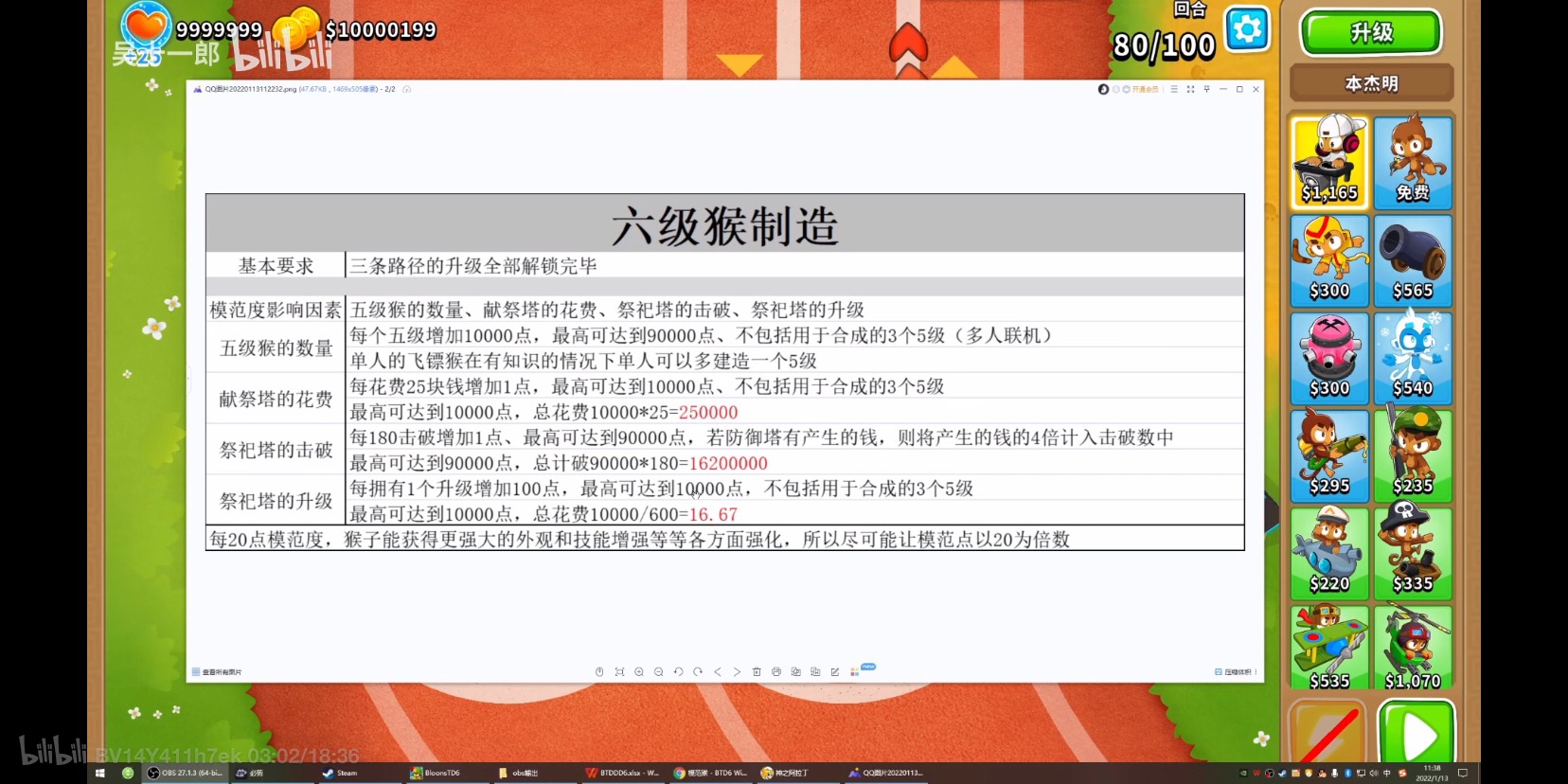Pin image viewer window on top

point(1206,89)
